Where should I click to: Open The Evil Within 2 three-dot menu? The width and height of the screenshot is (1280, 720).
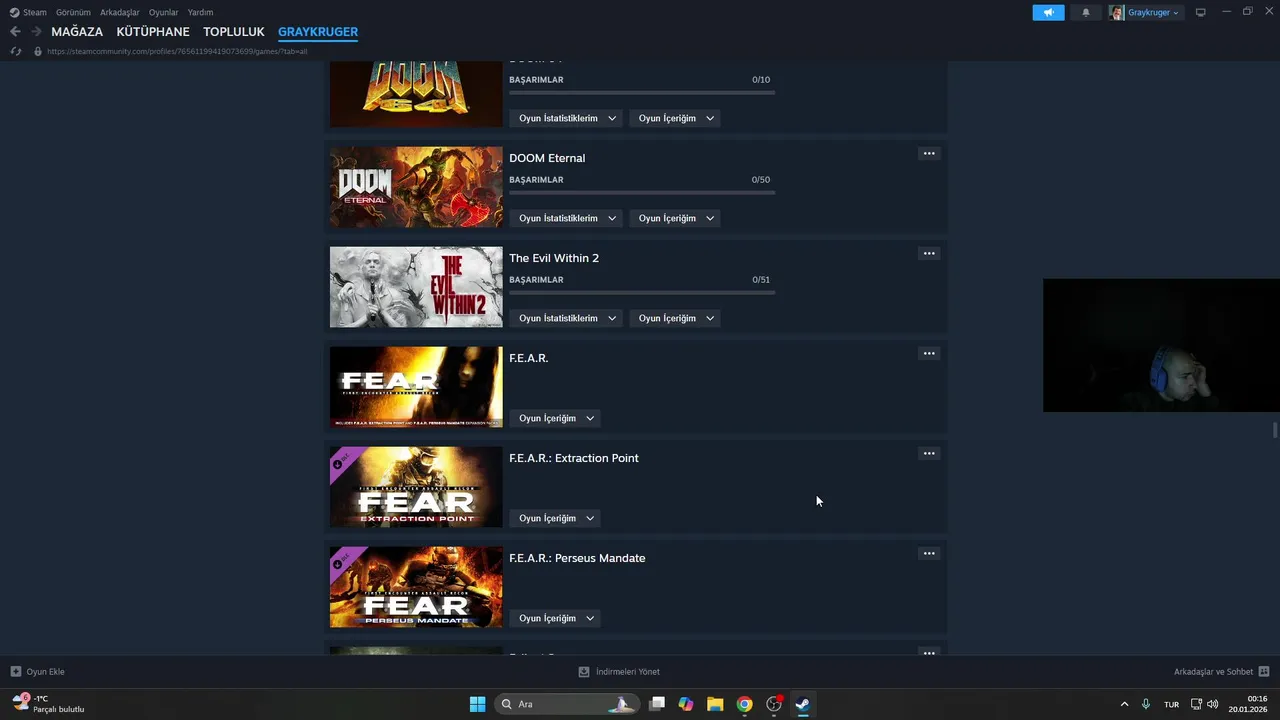tap(929, 253)
